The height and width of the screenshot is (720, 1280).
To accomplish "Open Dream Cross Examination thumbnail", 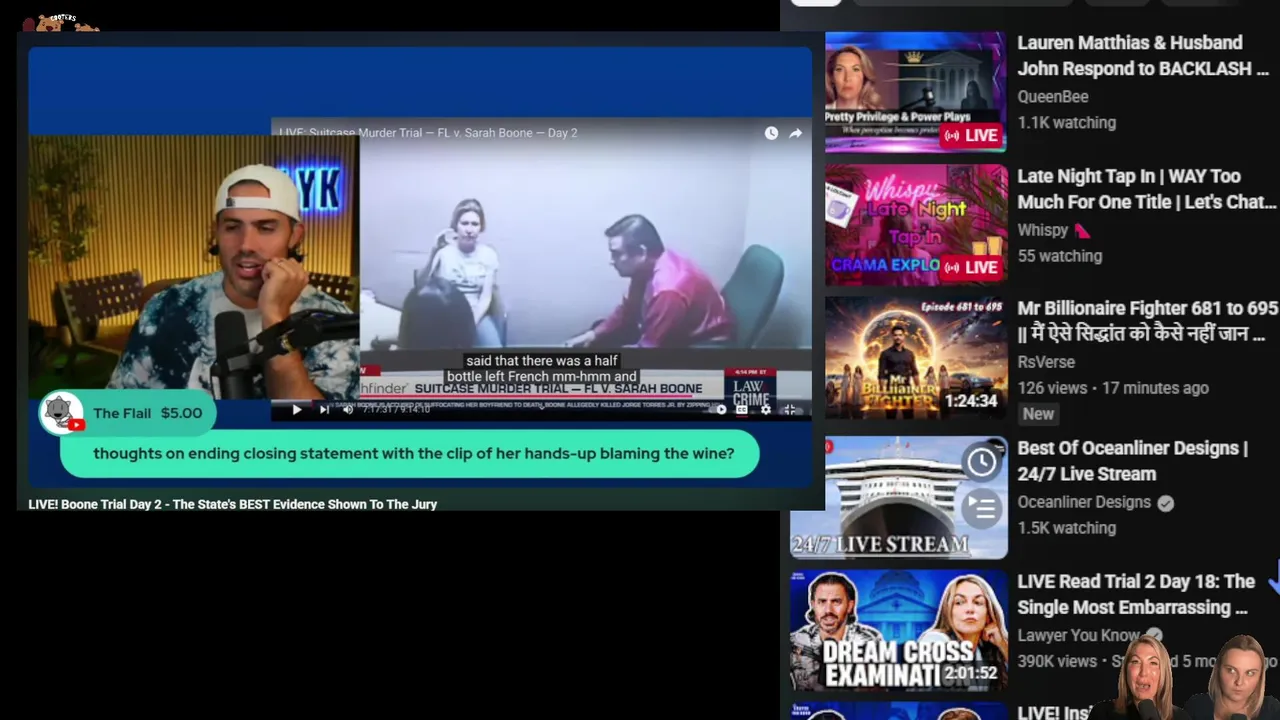I will coord(898,631).
